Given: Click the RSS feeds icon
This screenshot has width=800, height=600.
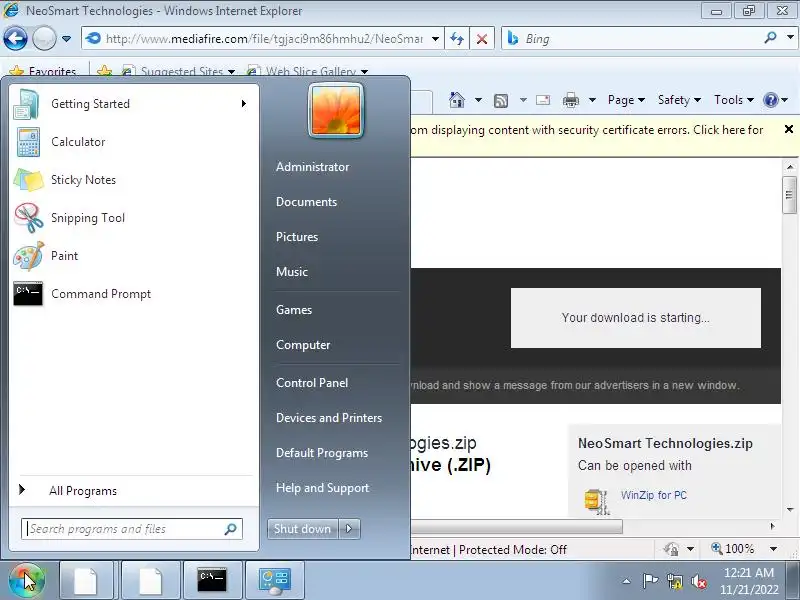Looking at the screenshot, I should point(501,101).
